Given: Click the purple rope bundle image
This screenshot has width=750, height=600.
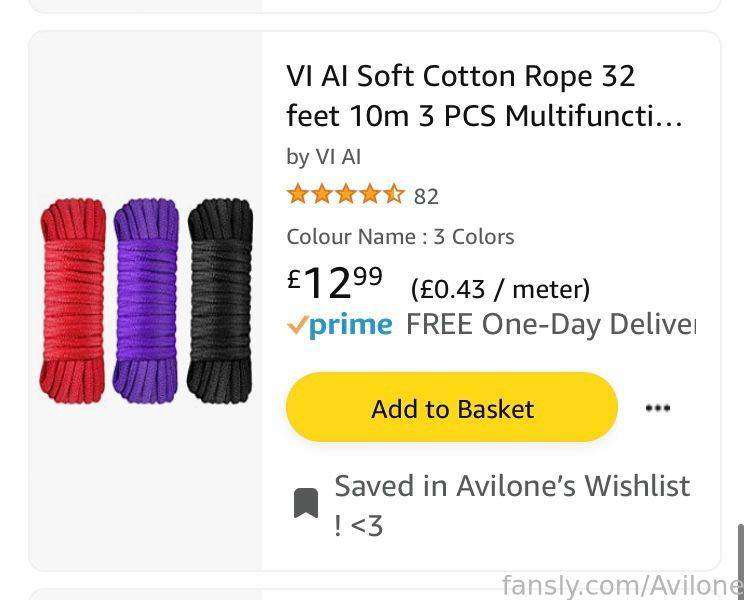Looking at the screenshot, I should pyautogui.click(x=146, y=300).
